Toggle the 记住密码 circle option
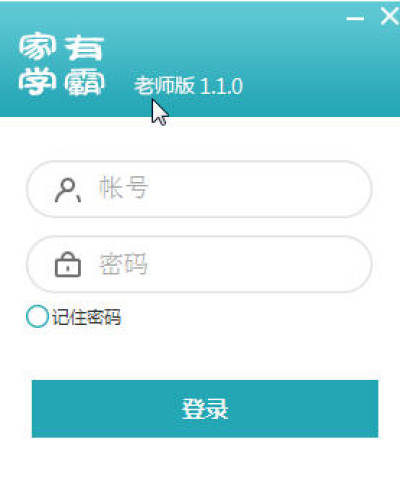Image resolution: width=400 pixels, height=481 pixels. point(37,316)
